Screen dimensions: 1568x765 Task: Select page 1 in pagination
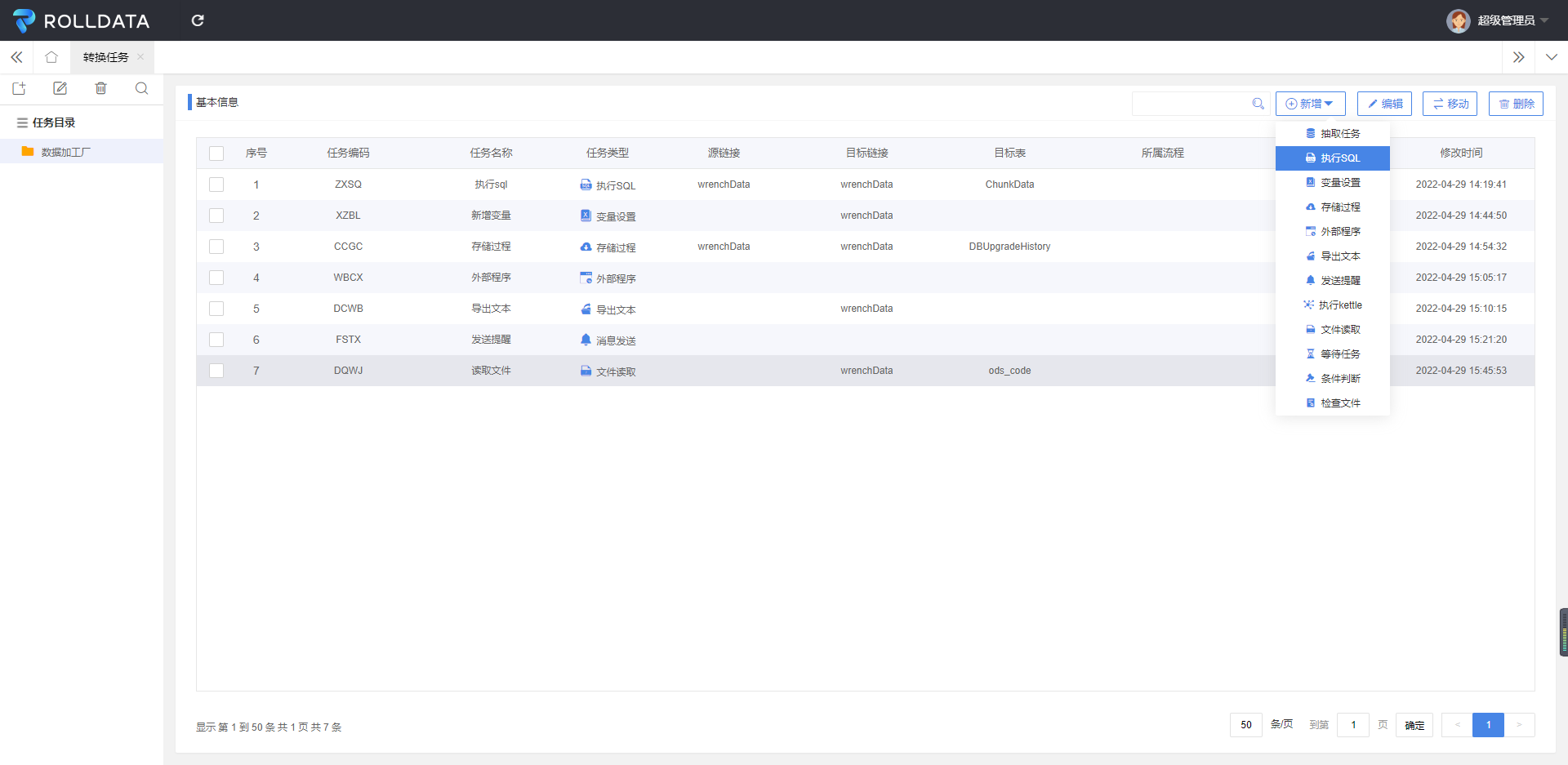pyautogui.click(x=1488, y=725)
